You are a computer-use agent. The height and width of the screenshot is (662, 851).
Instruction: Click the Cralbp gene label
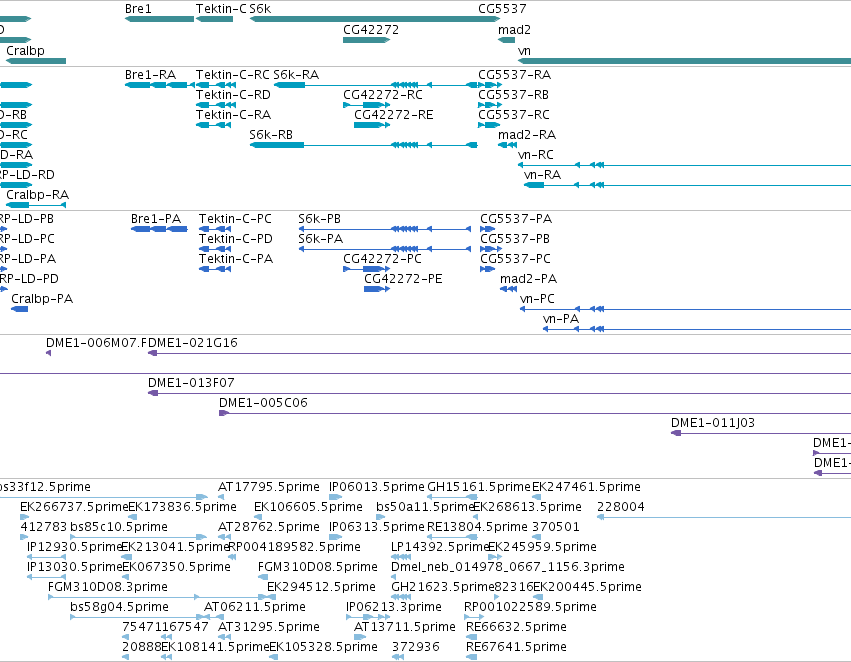point(26,51)
